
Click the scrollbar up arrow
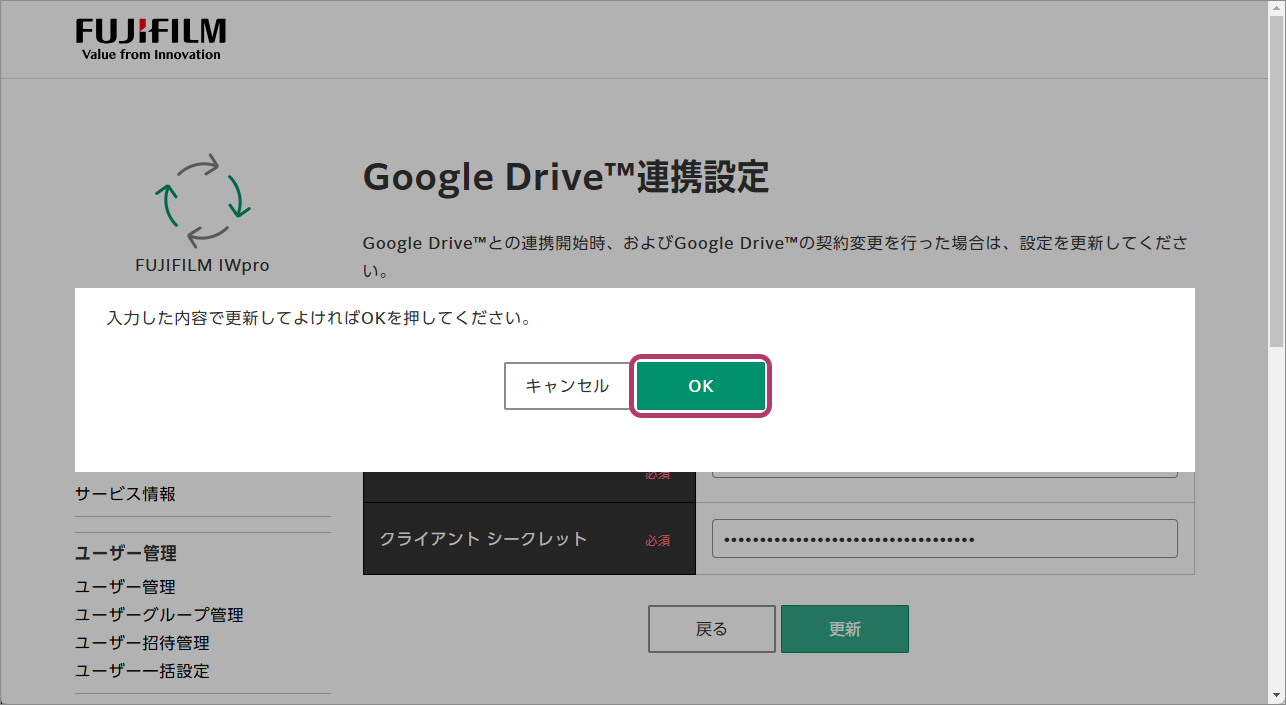[1276, 10]
